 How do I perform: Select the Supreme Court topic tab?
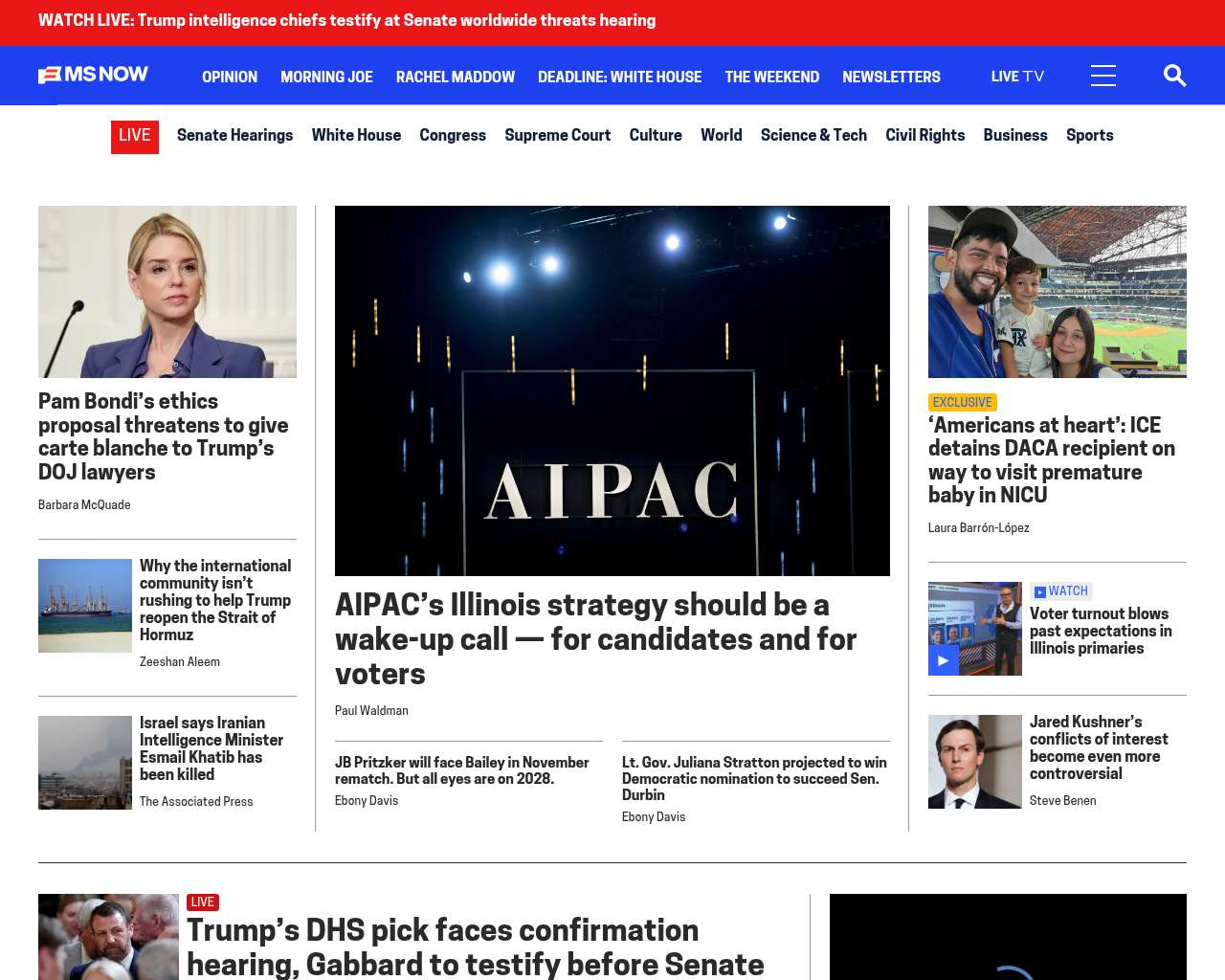click(557, 136)
